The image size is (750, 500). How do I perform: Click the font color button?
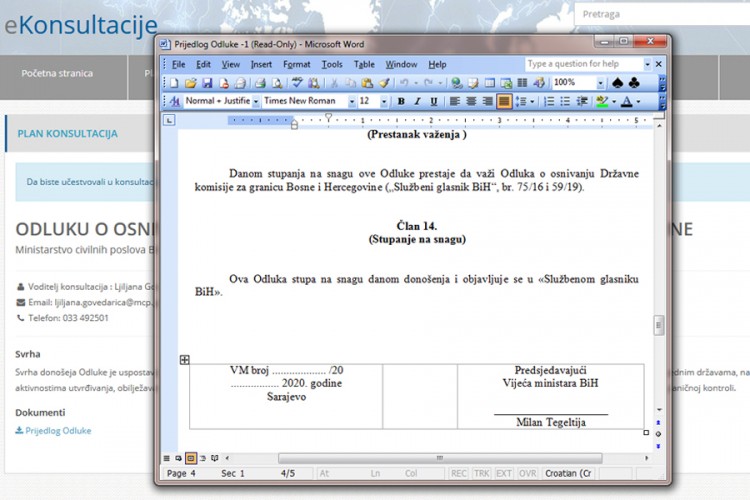pyautogui.click(x=627, y=102)
